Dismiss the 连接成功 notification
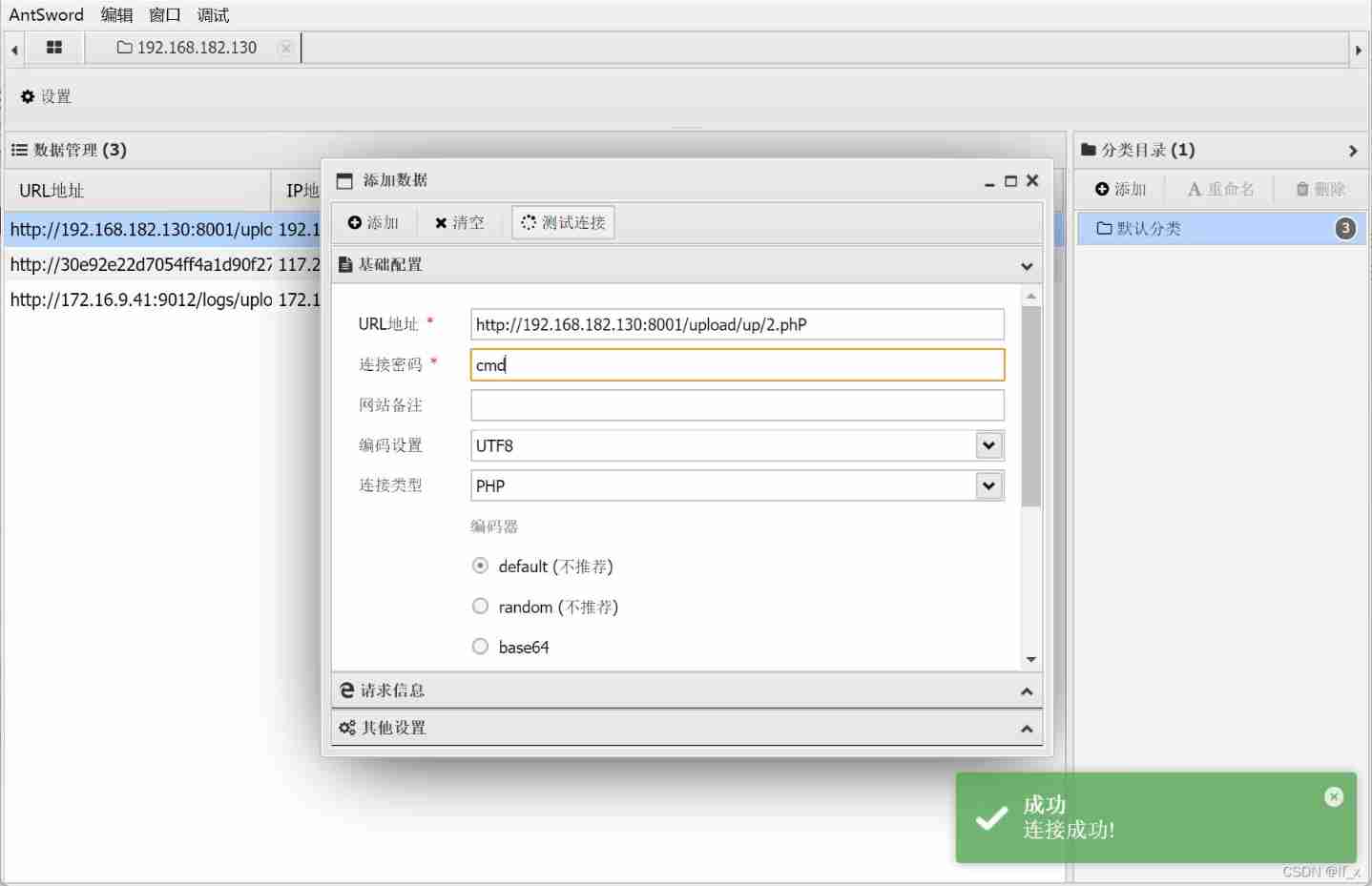This screenshot has width=1372, height=886. (1334, 796)
